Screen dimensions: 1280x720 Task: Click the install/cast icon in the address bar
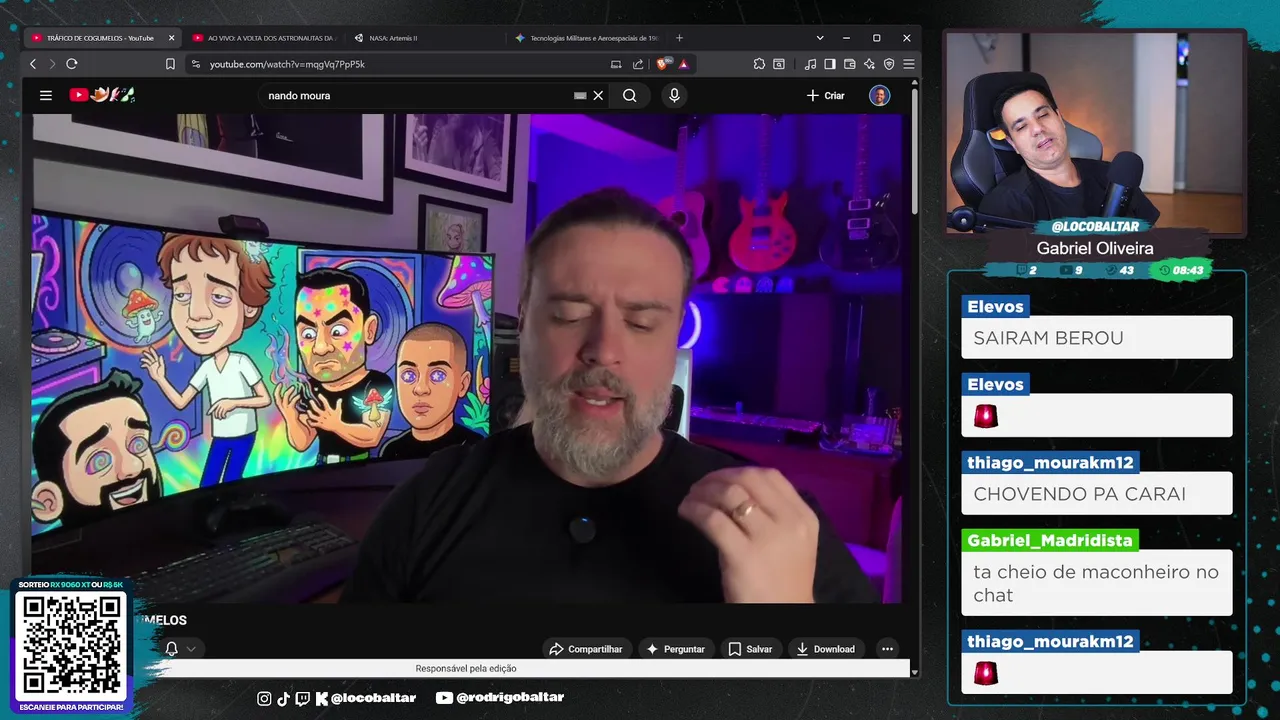coord(616,64)
